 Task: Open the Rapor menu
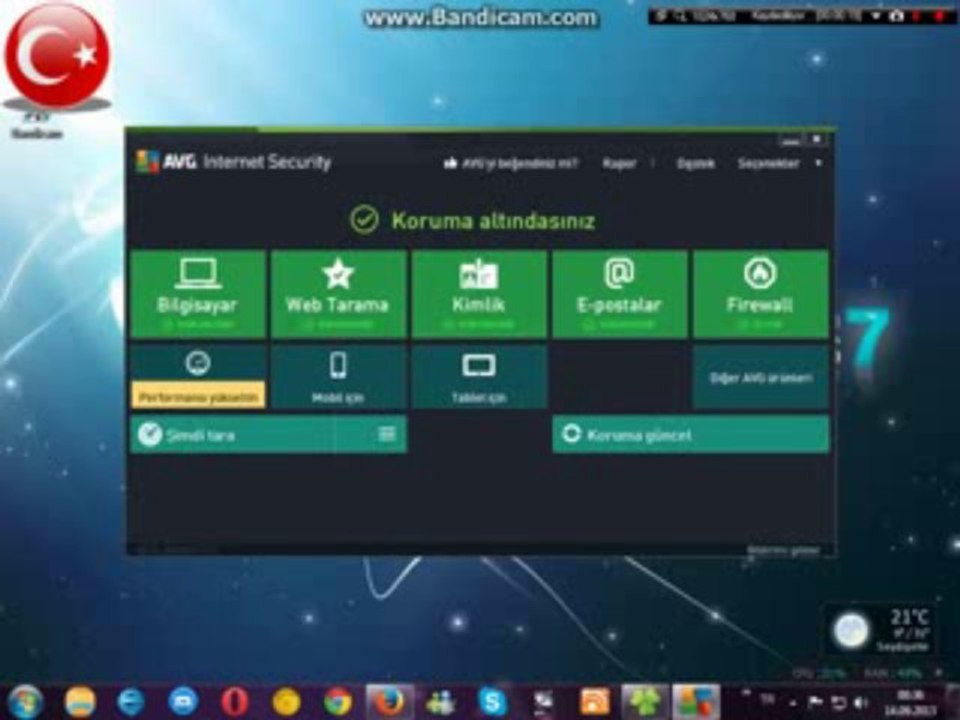pyautogui.click(x=619, y=163)
